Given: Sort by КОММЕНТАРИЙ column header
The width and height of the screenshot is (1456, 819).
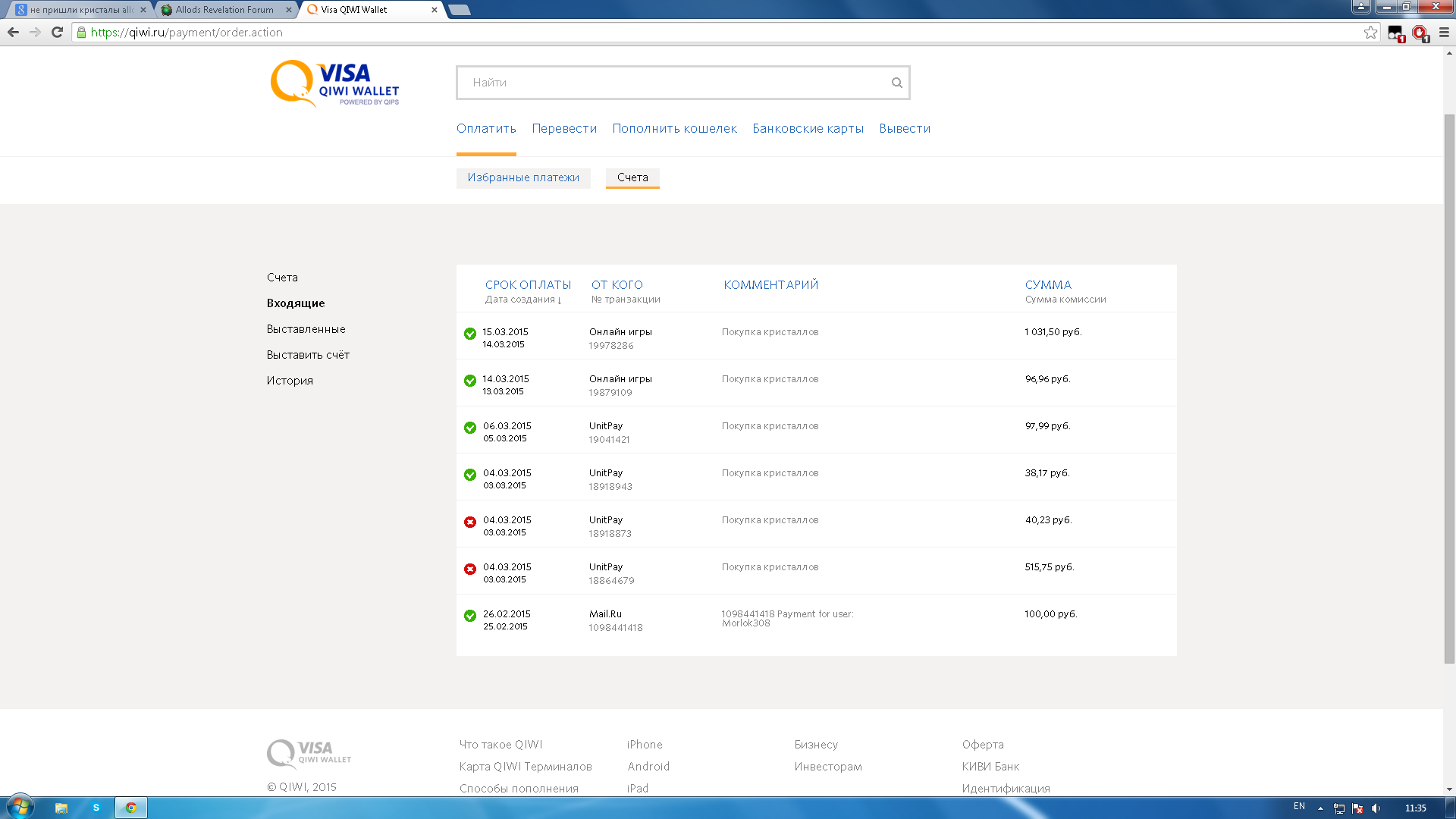Looking at the screenshot, I should (x=770, y=285).
